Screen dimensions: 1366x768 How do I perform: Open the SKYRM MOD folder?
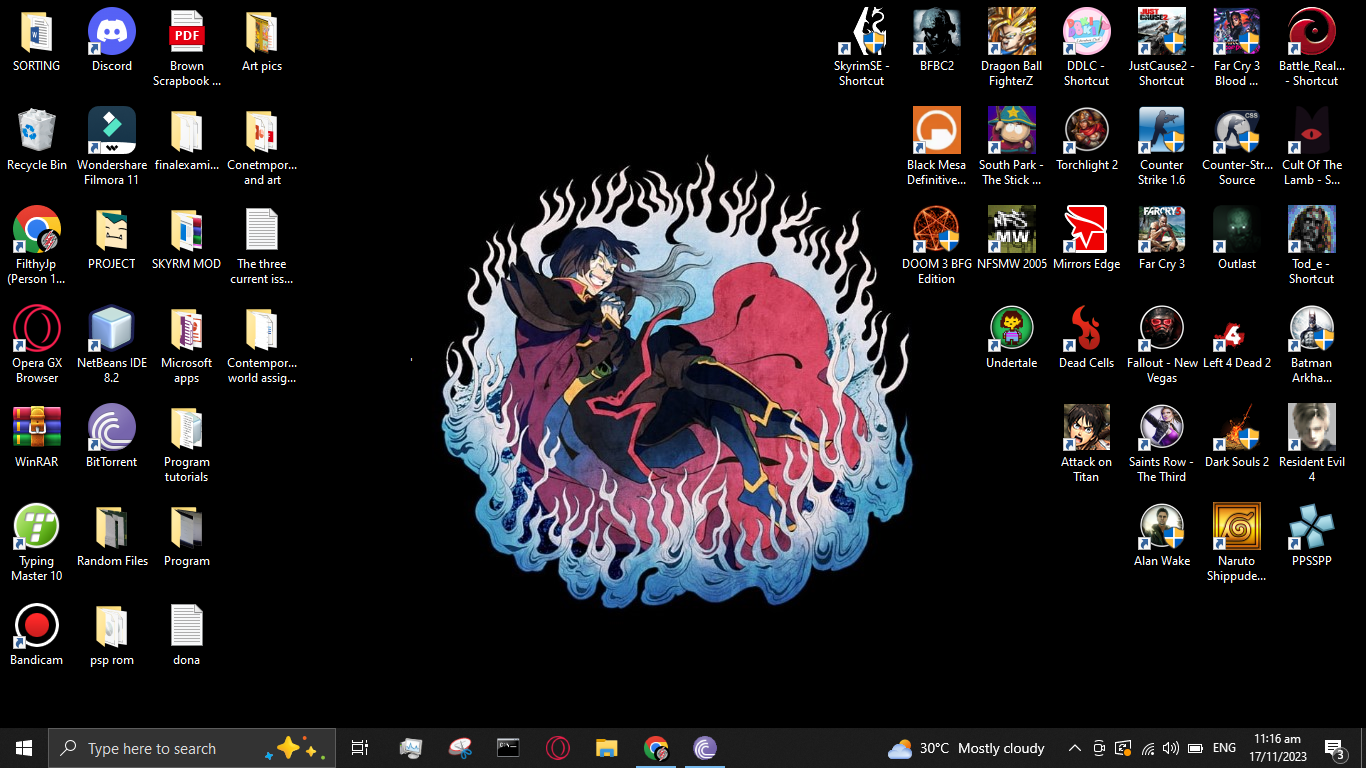point(187,238)
